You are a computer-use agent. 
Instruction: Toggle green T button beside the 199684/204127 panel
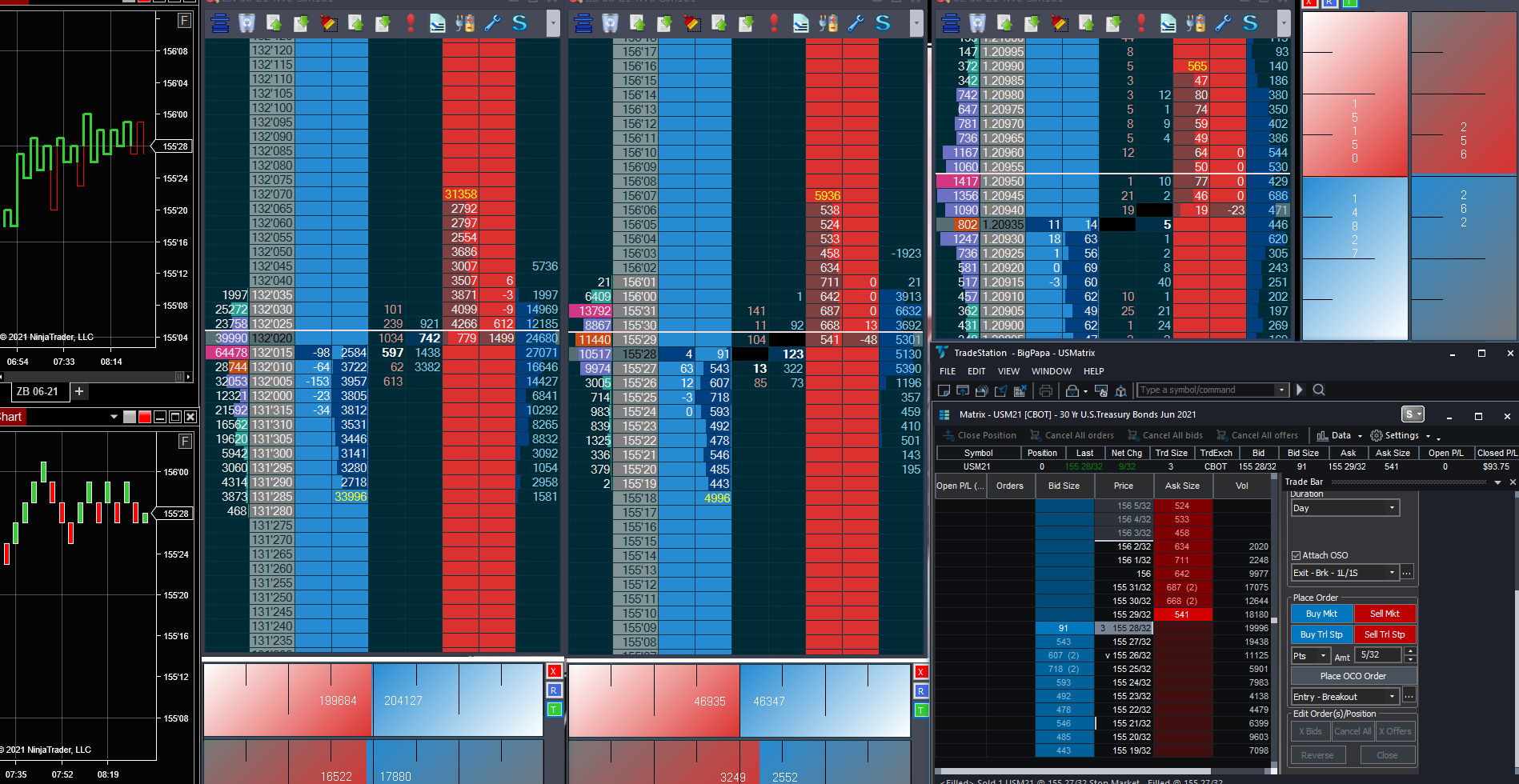click(554, 710)
